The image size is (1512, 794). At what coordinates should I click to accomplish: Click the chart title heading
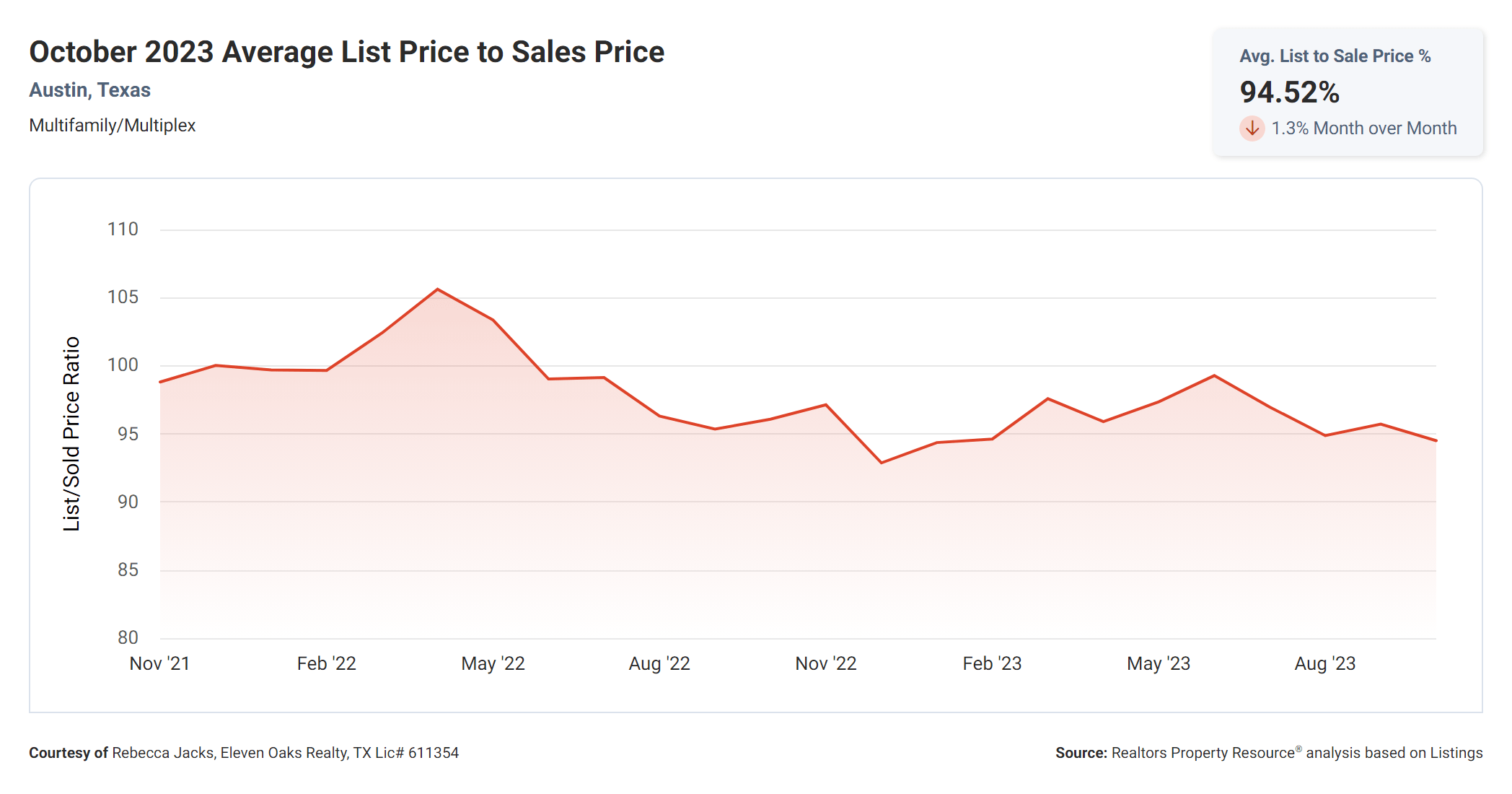pyautogui.click(x=346, y=52)
